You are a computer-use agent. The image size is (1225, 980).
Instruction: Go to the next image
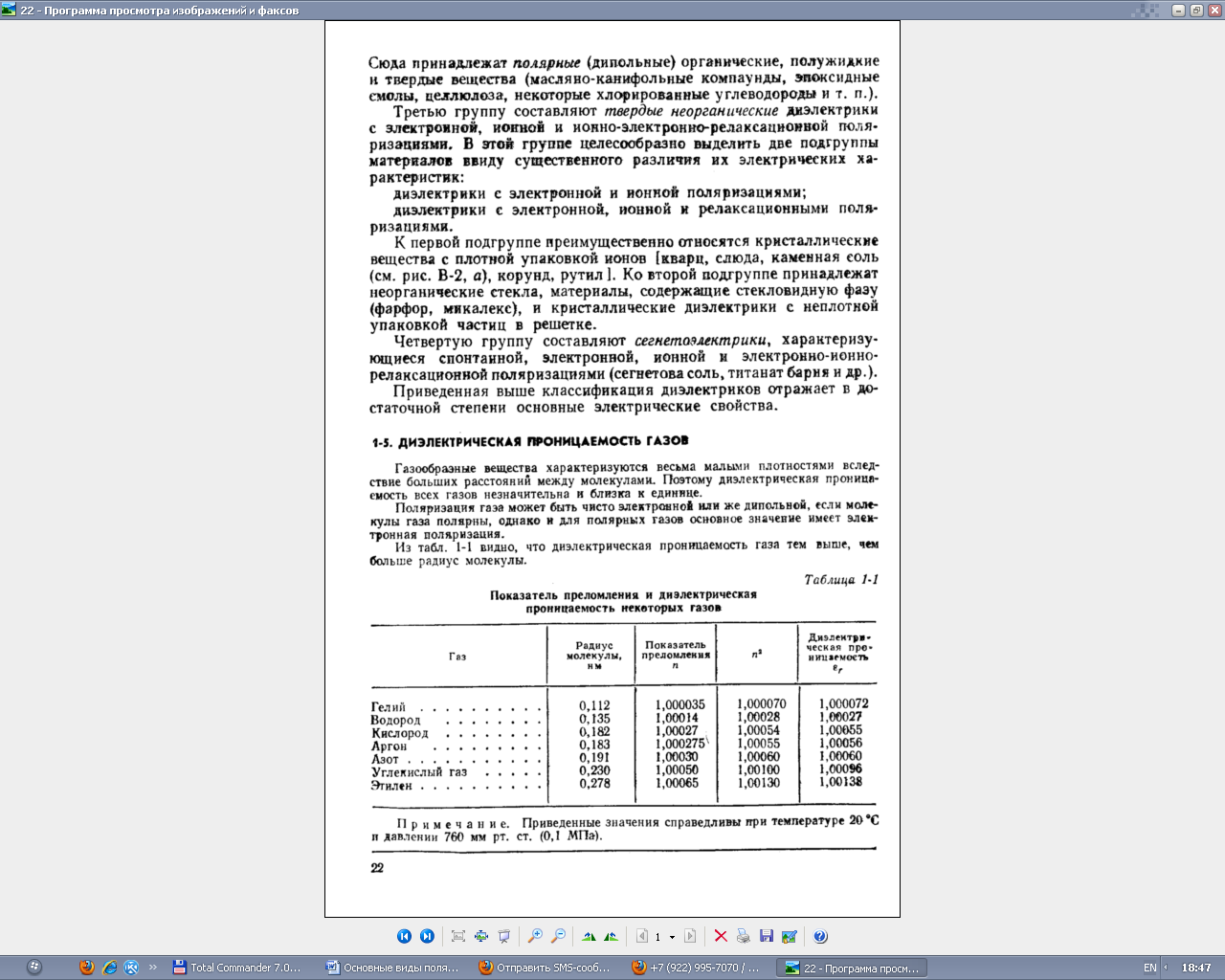pyautogui.click(x=427, y=936)
